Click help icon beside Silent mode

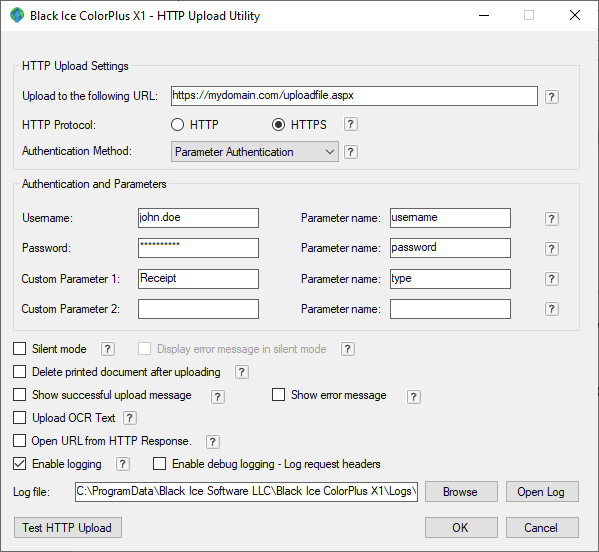click(108, 349)
